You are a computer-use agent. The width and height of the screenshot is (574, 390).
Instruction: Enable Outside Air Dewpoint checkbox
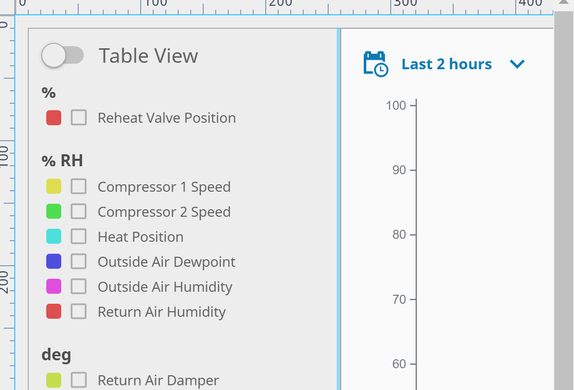click(79, 261)
